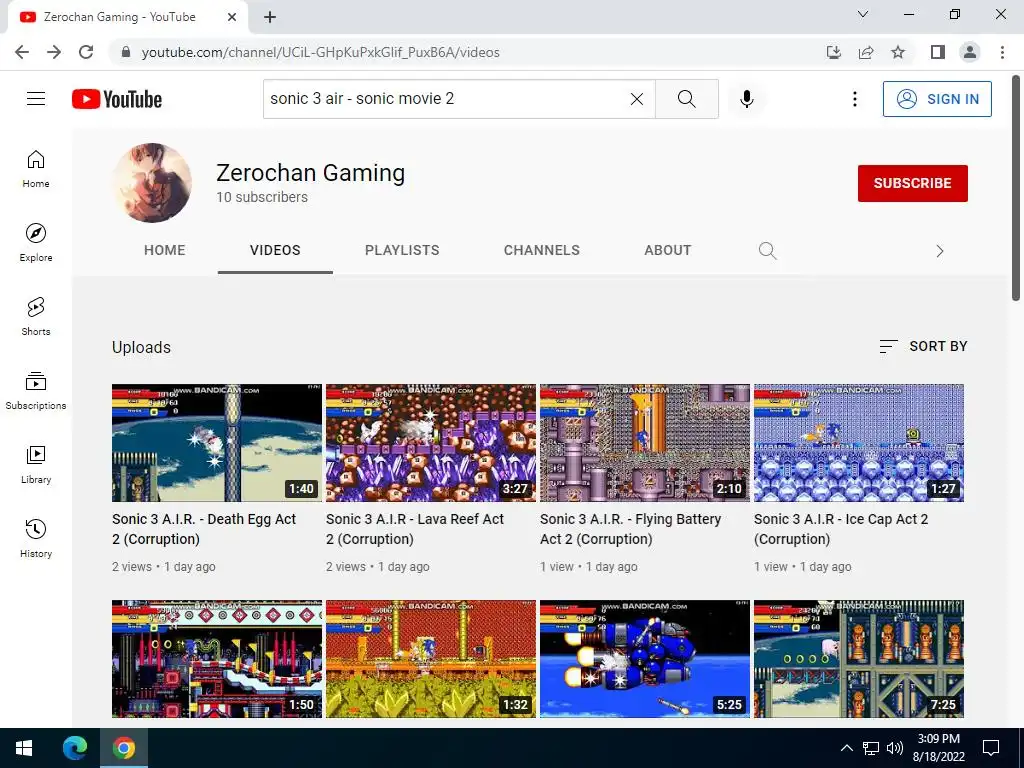
Task: Share this page from the address bar
Action: (x=866, y=52)
